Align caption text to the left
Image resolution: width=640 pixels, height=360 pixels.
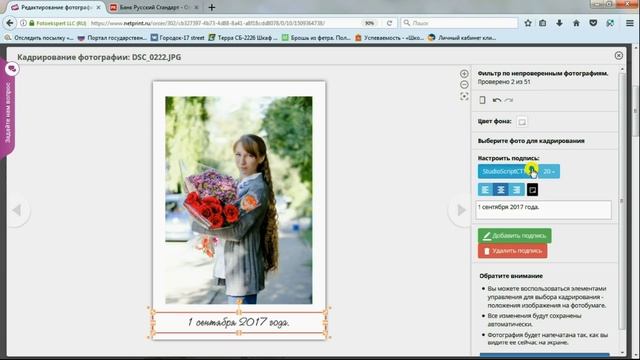click(485, 190)
